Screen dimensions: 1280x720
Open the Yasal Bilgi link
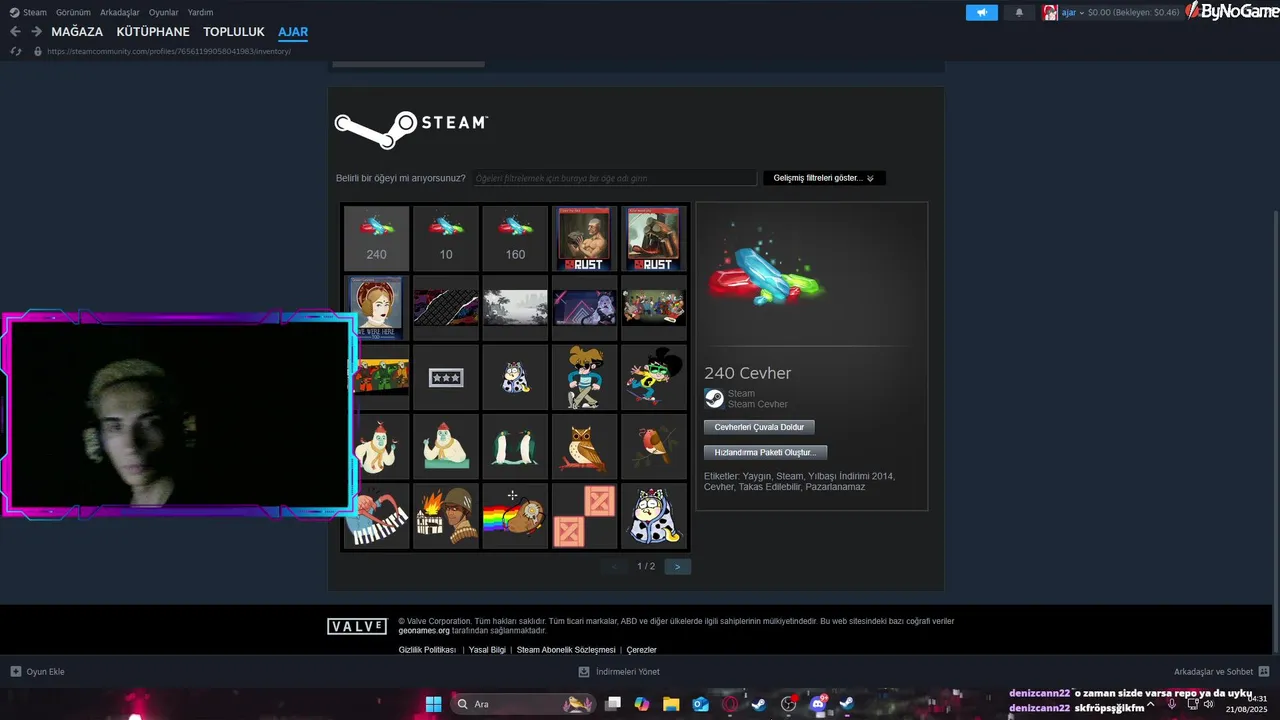487,650
